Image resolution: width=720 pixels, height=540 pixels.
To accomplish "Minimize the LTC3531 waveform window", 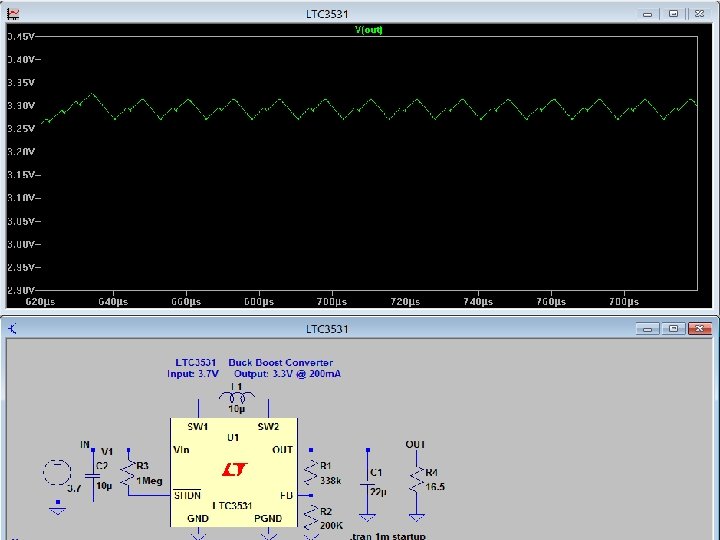I will pos(647,14).
